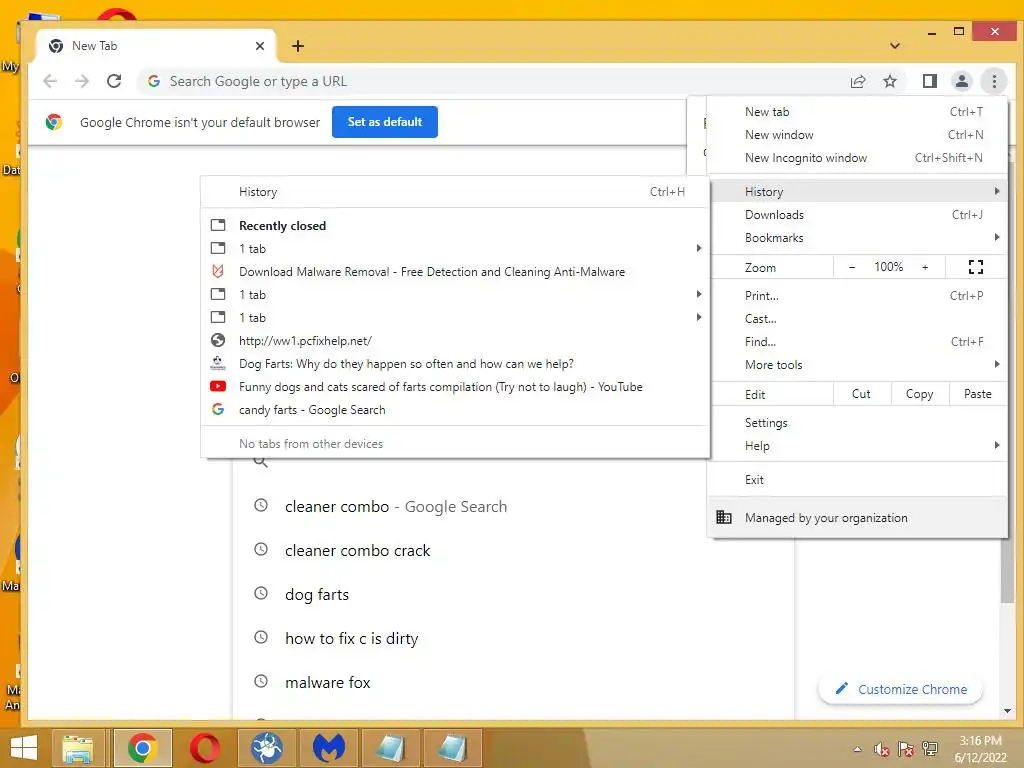Choose Print... from the menu
1024x768 pixels.
point(857,295)
